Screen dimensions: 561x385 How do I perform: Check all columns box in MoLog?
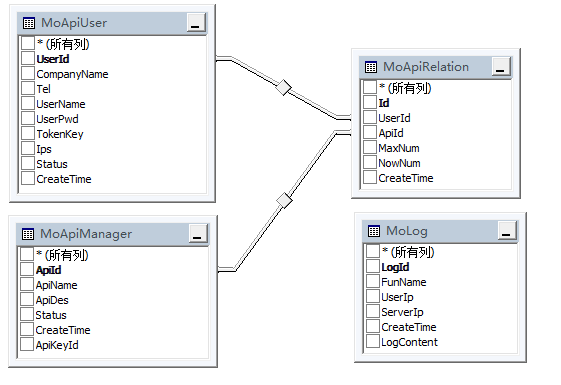[372, 251]
